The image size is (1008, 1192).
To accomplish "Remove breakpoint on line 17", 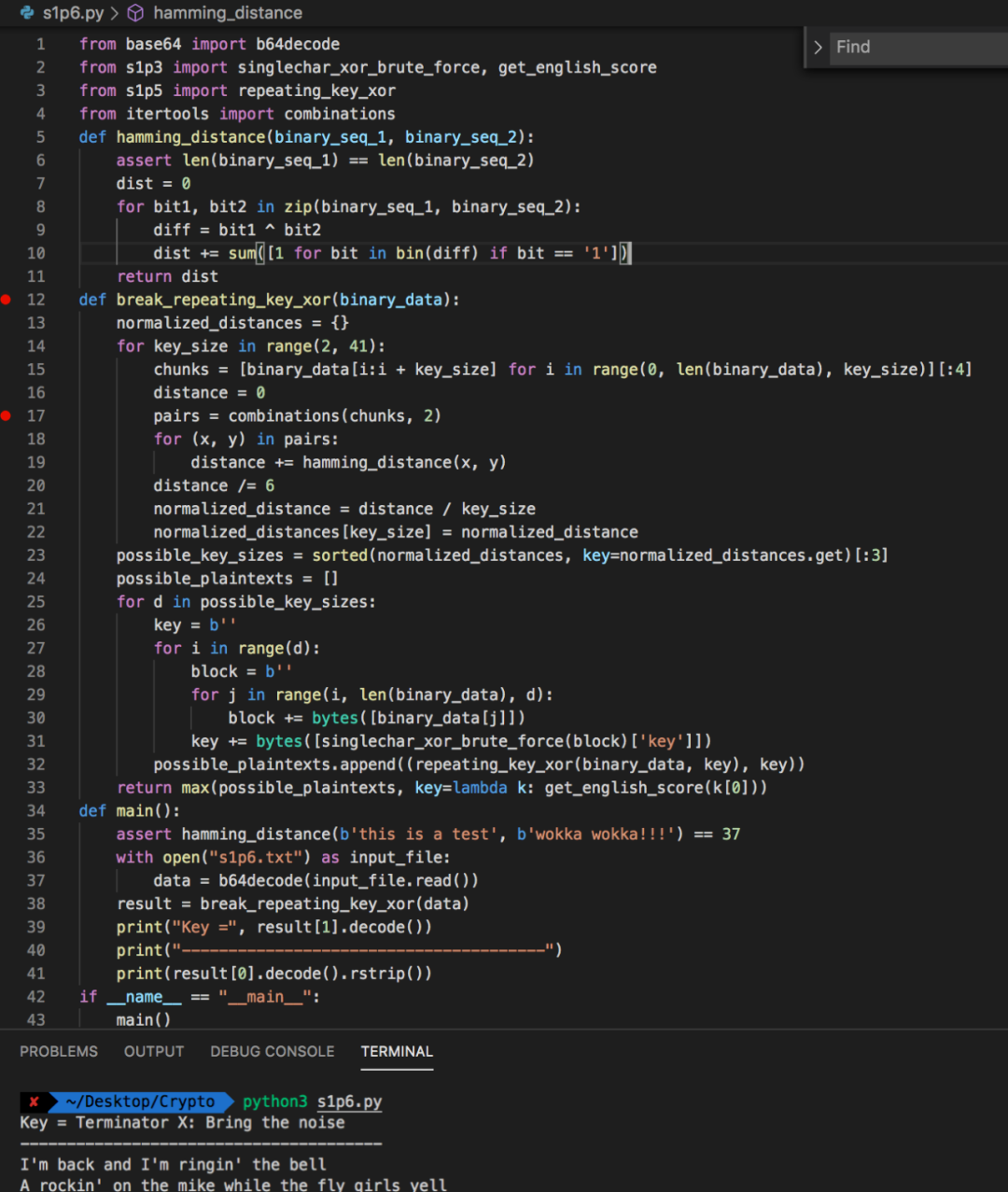I will (7, 415).
